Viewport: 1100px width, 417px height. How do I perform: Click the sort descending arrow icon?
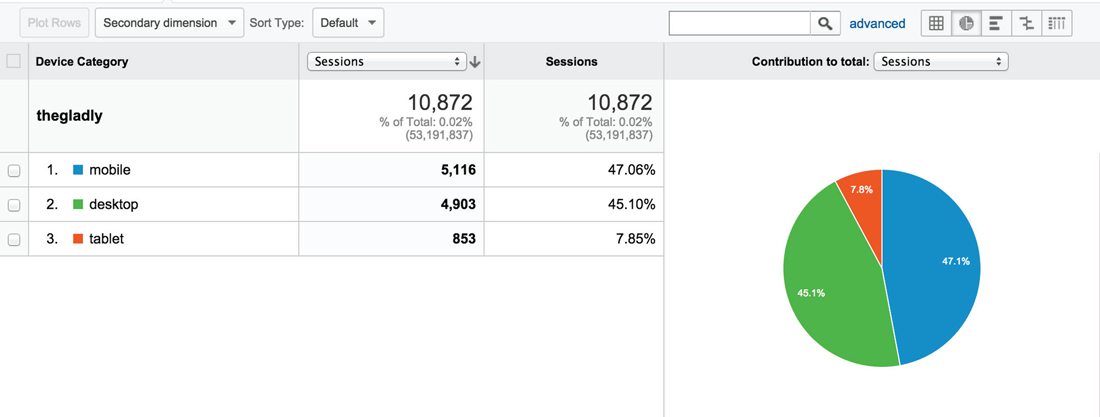click(x=475, y=62)
